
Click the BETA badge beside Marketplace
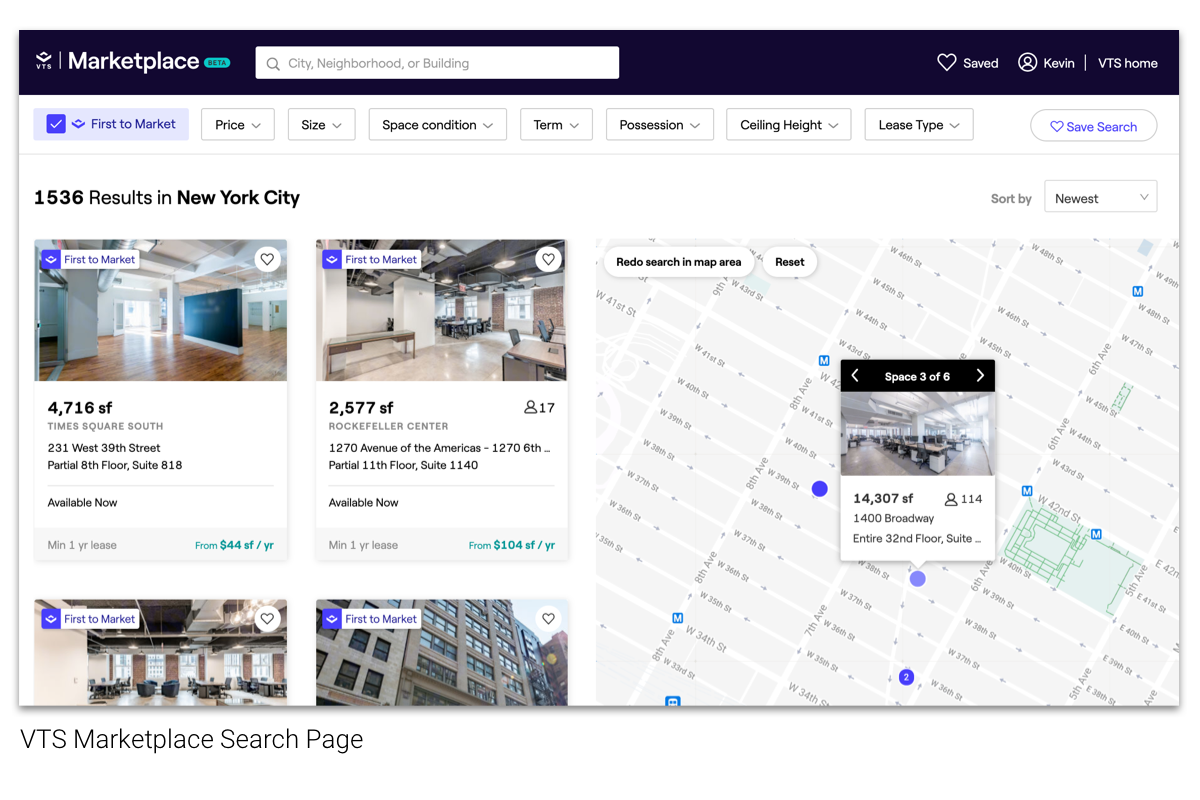click(217, 62)
